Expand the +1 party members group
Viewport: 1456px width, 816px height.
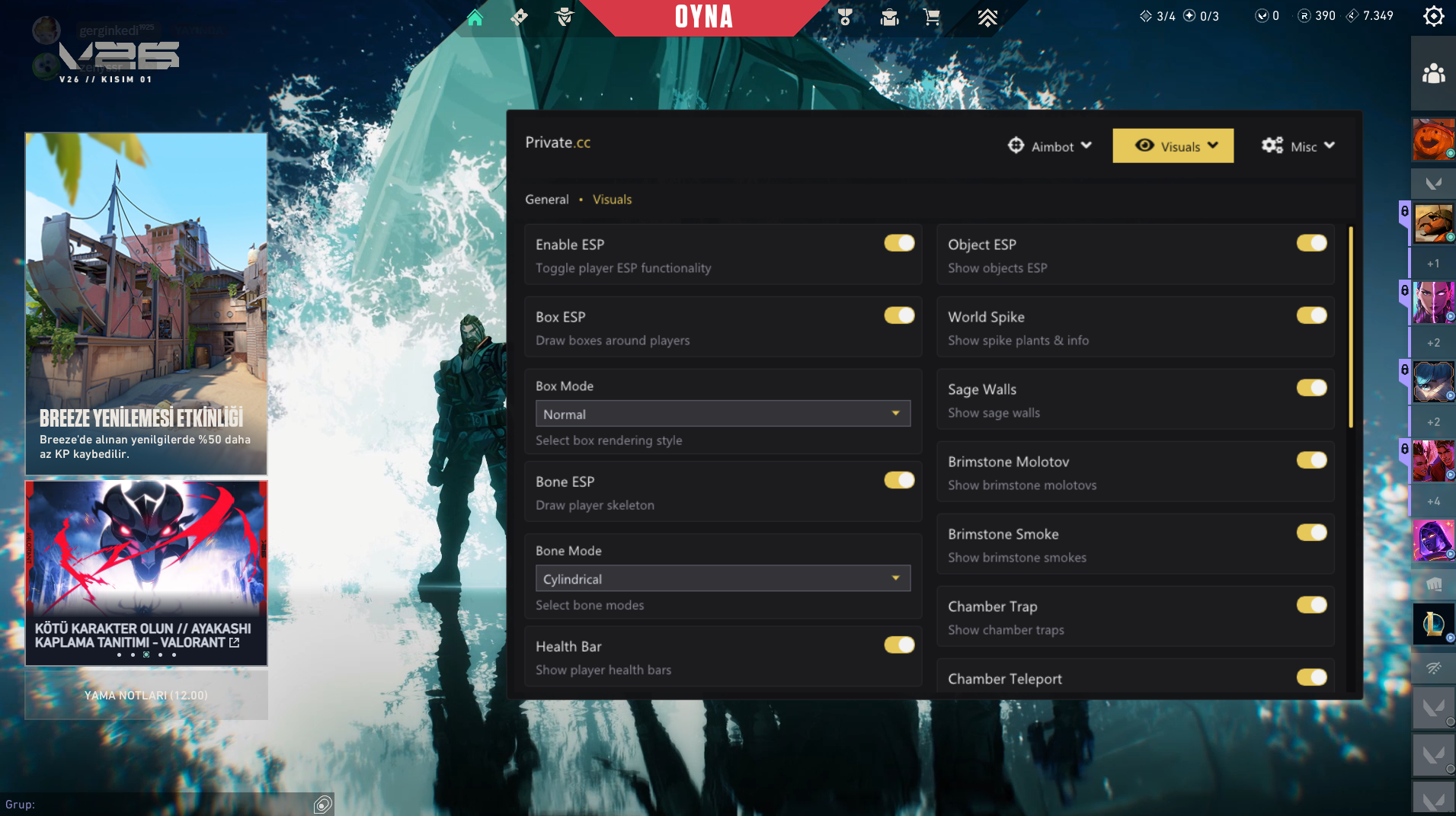[x=1434, y=264]
